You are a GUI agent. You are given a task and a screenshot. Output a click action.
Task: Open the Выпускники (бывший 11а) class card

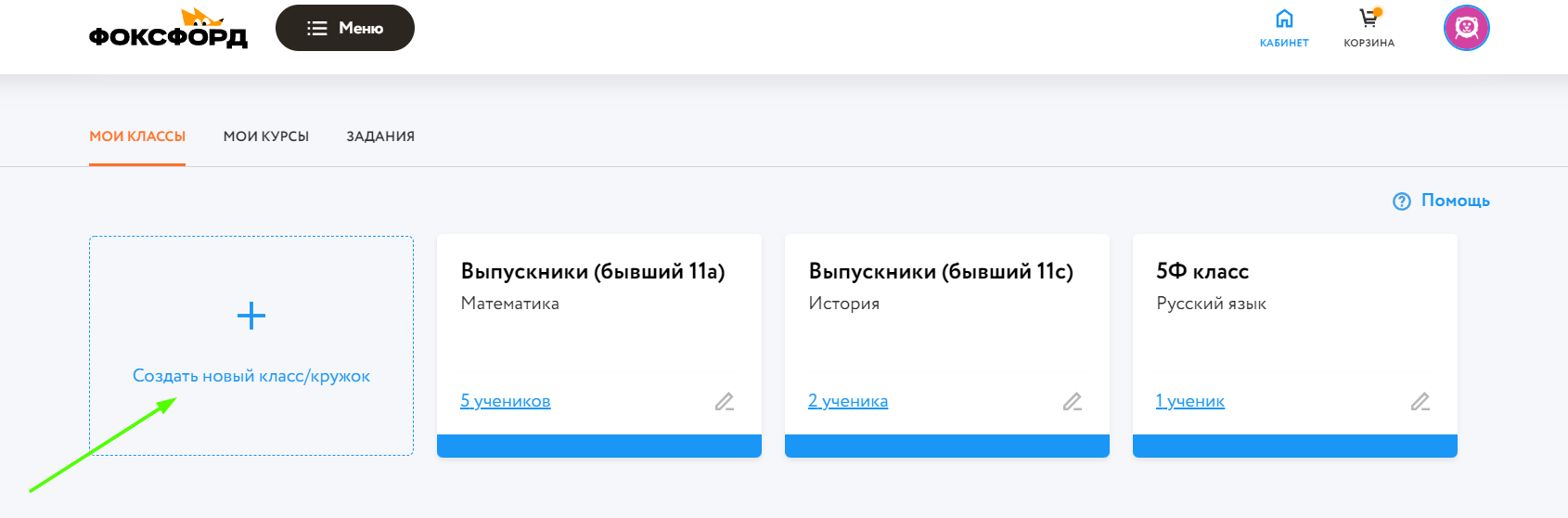pos(593,271)
